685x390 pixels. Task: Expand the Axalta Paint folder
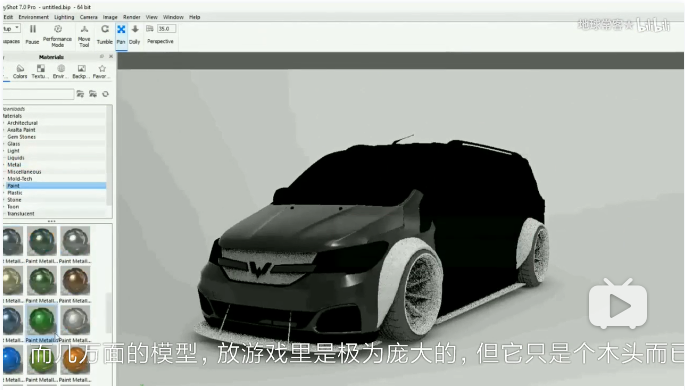(21, 130)
